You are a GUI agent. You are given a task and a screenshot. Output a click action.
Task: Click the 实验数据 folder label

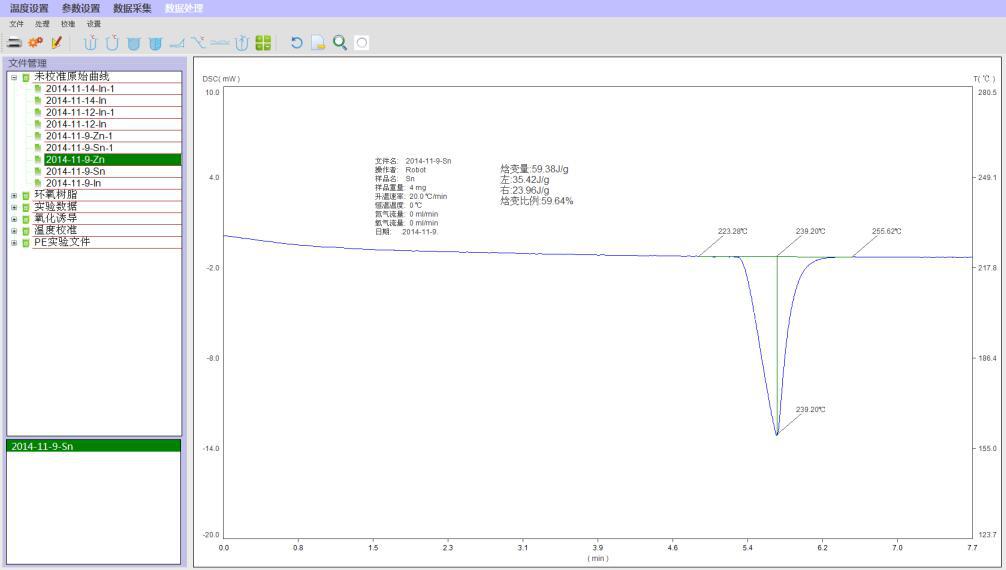pyautogui.click(x=55, y=206)
